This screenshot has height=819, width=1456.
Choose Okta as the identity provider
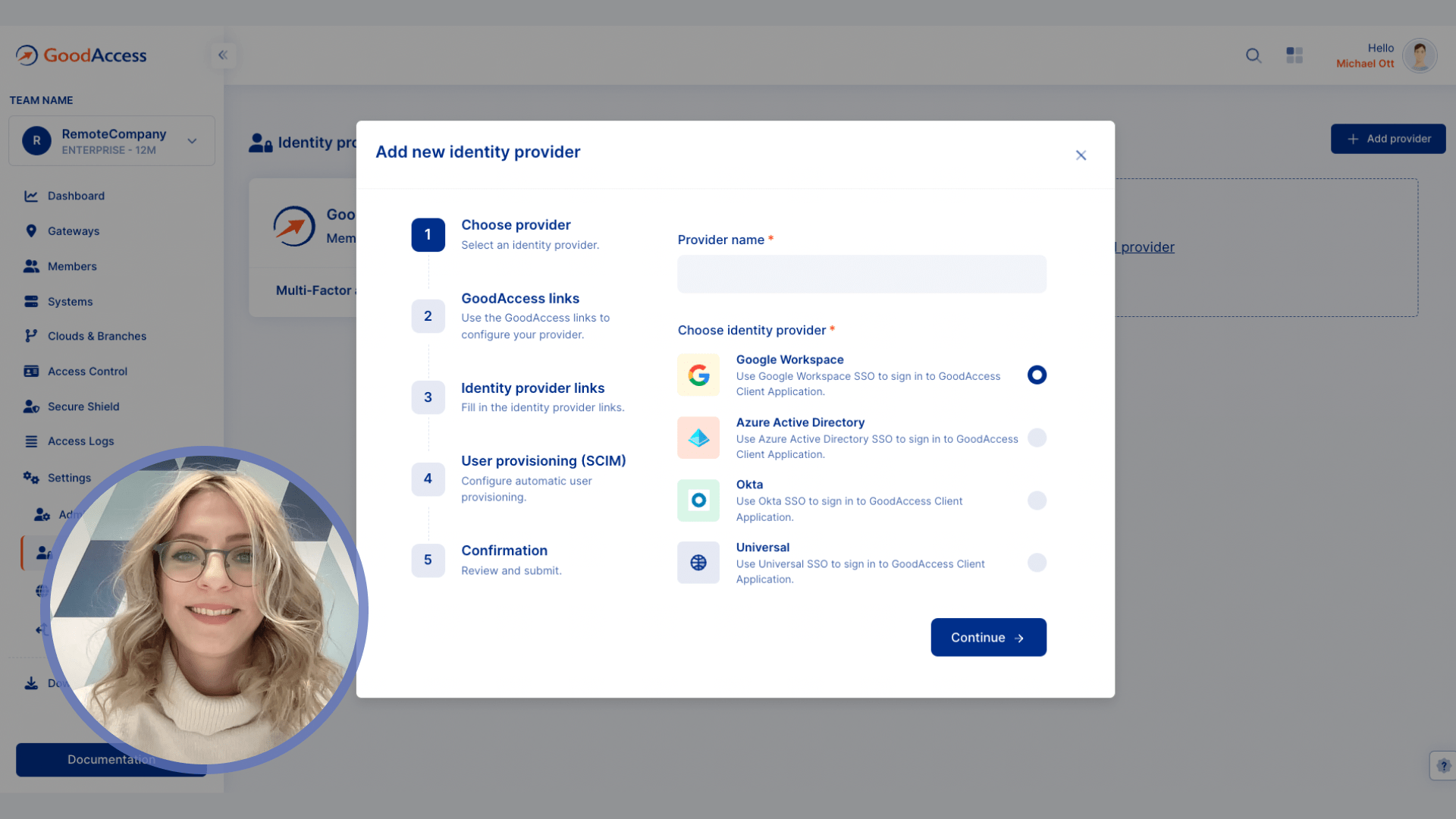click(x=1037, y=500)
